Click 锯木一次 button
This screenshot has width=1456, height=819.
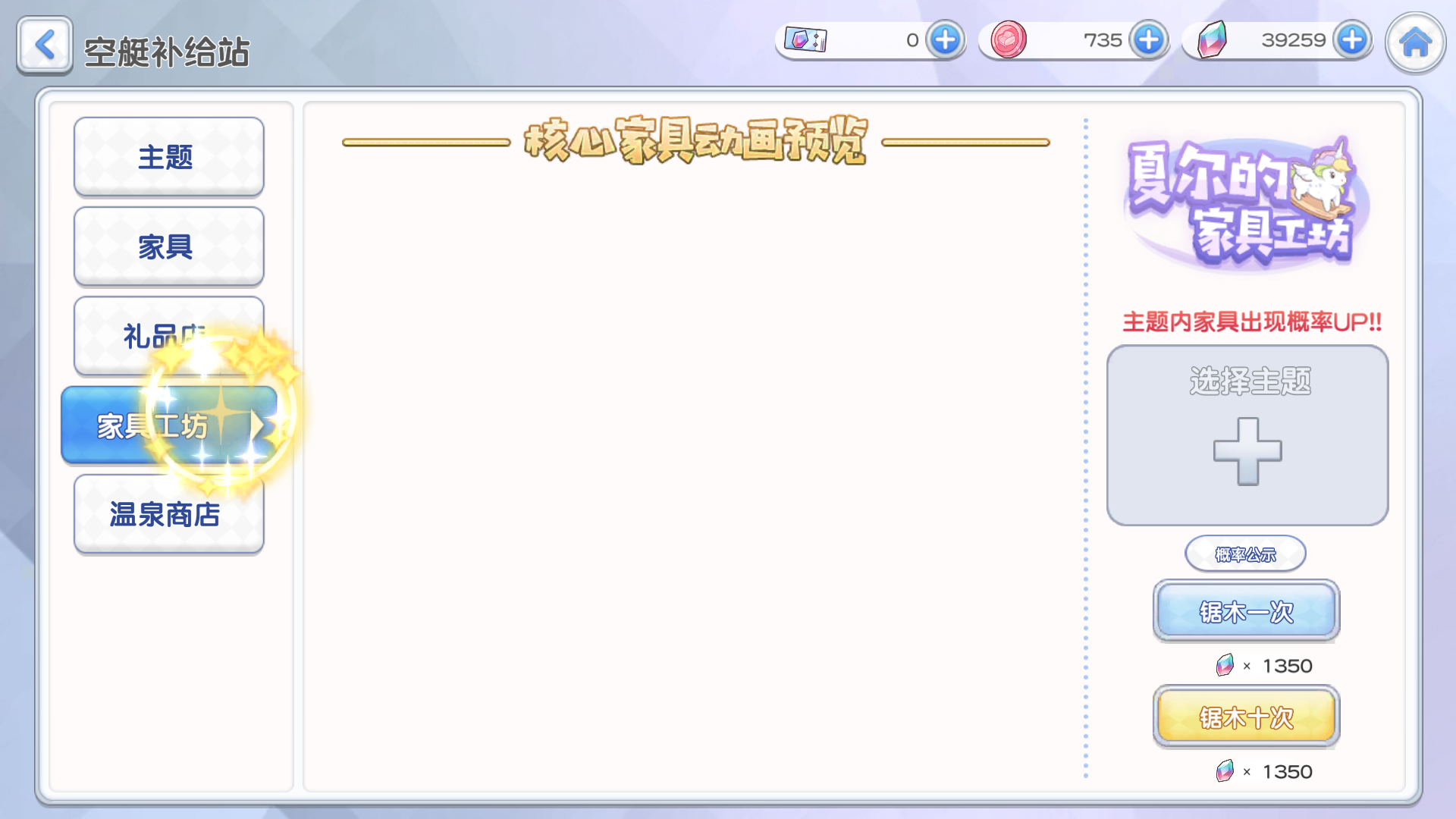1246,611
